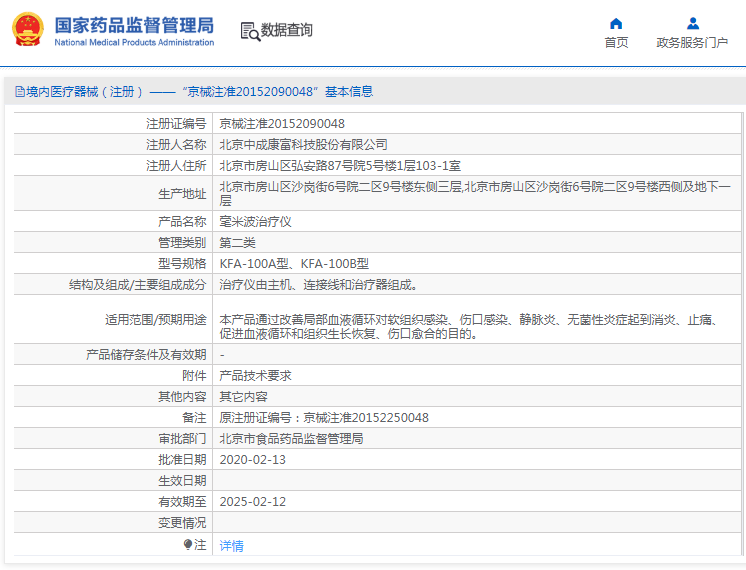Click the 型号规格 row label
This screenshot has height=570, width=746.
pyautogui.click(x=182, y=264)
